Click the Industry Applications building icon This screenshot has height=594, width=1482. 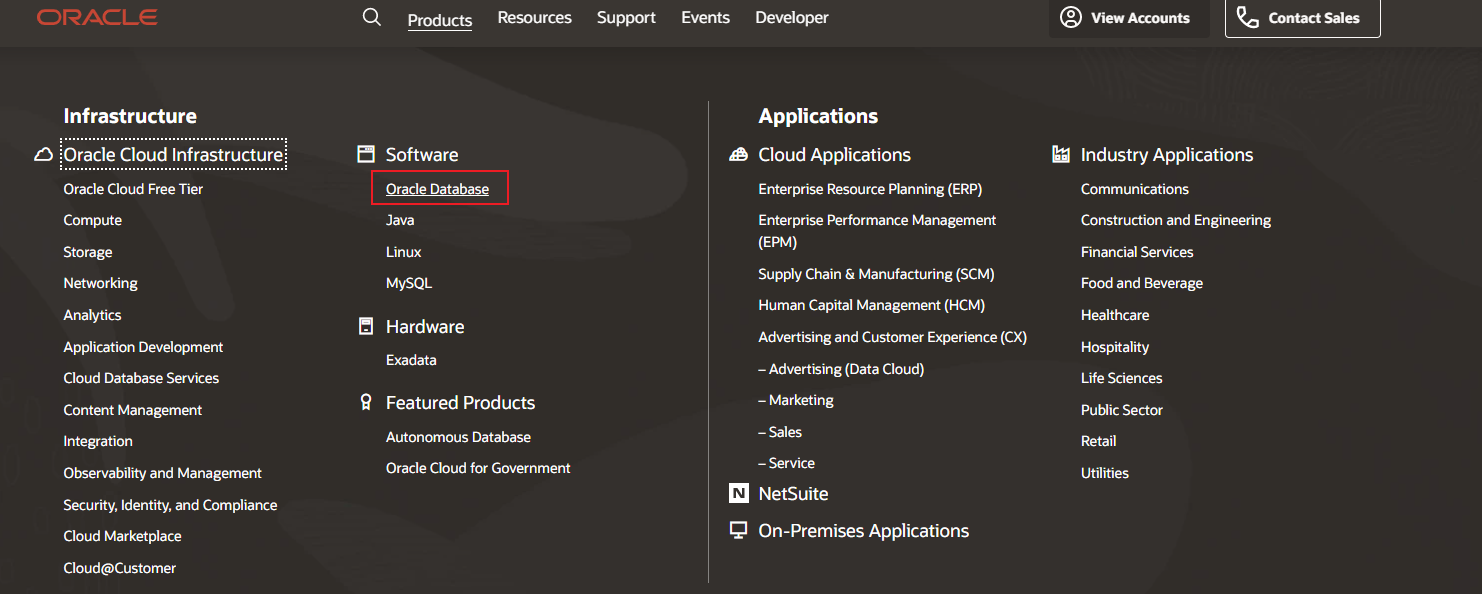pos(1061,154)
